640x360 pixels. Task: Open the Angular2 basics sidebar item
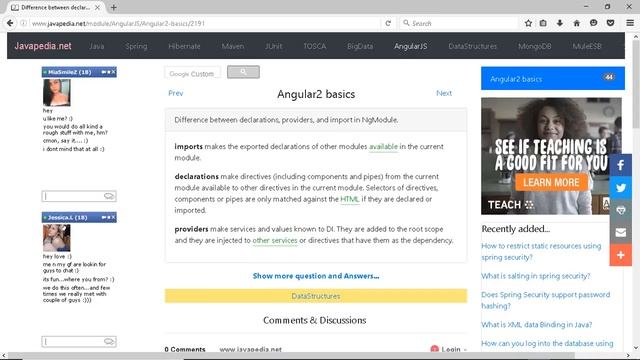pos(553,78)
